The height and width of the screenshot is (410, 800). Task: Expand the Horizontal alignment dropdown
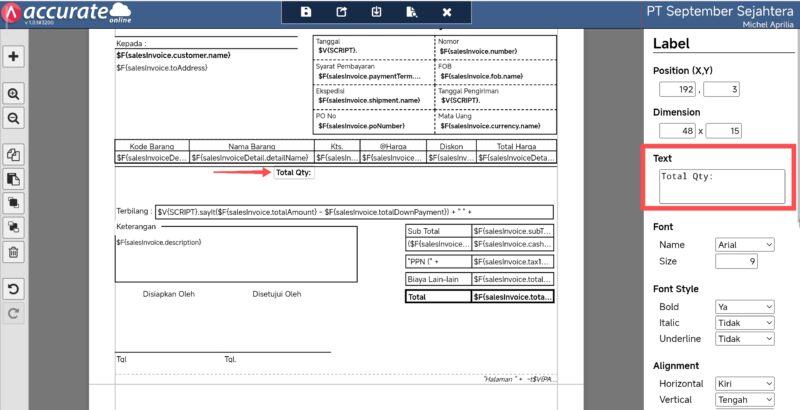pos(745,384)
